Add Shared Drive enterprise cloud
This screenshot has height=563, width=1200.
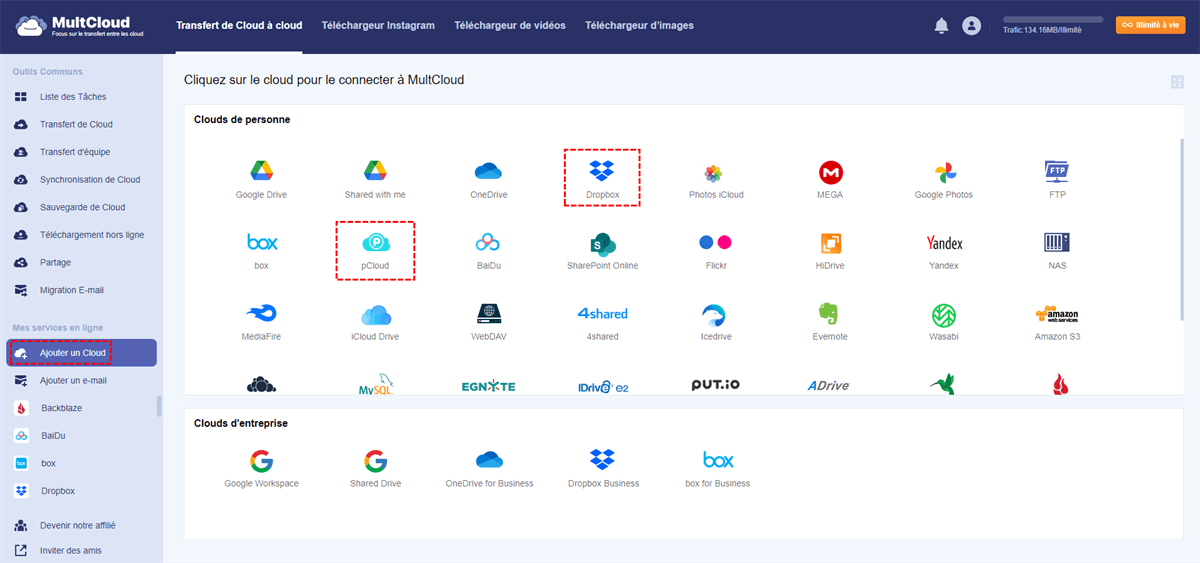point(375,468)
